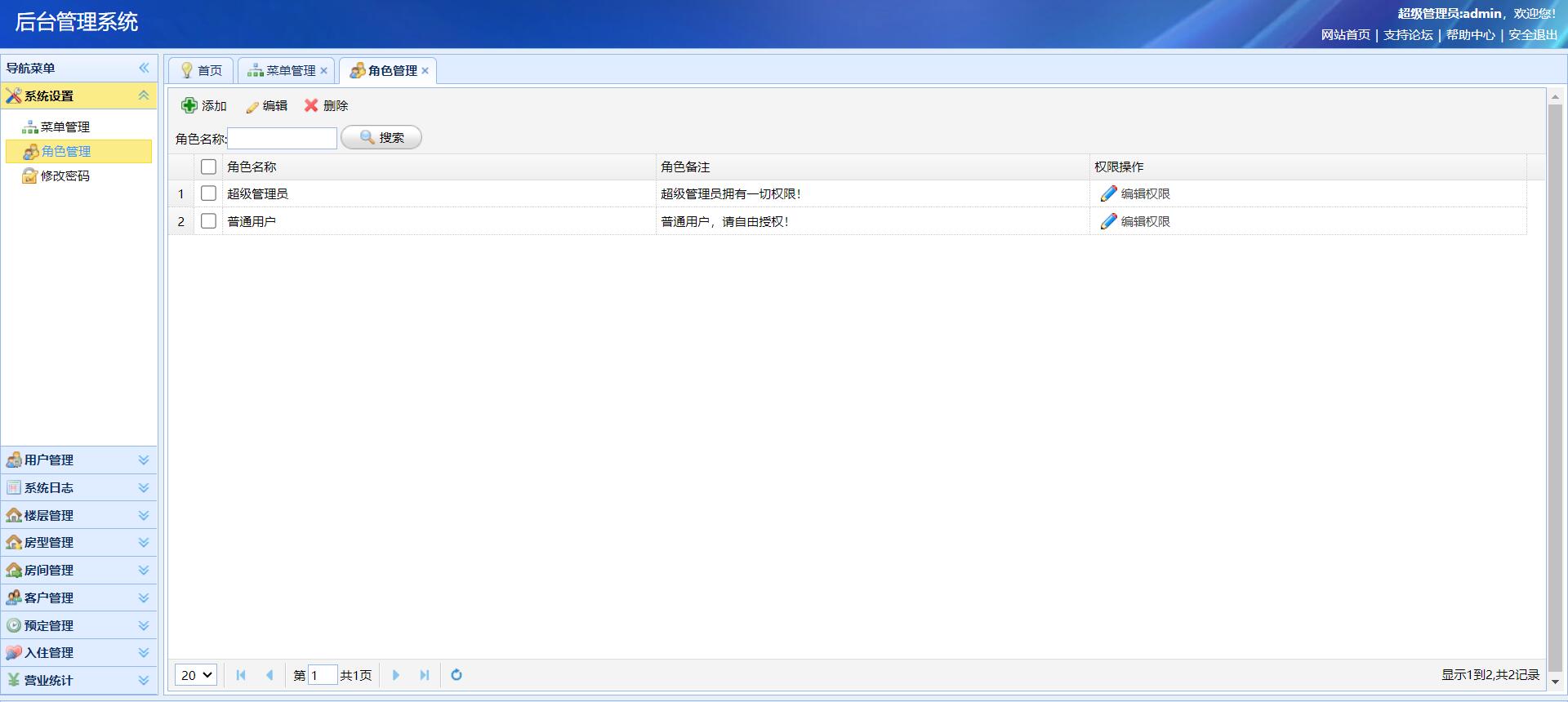Switch to the 首页 tab
The width and height of the screenshot is (1568, 702).
coord(201,70)
